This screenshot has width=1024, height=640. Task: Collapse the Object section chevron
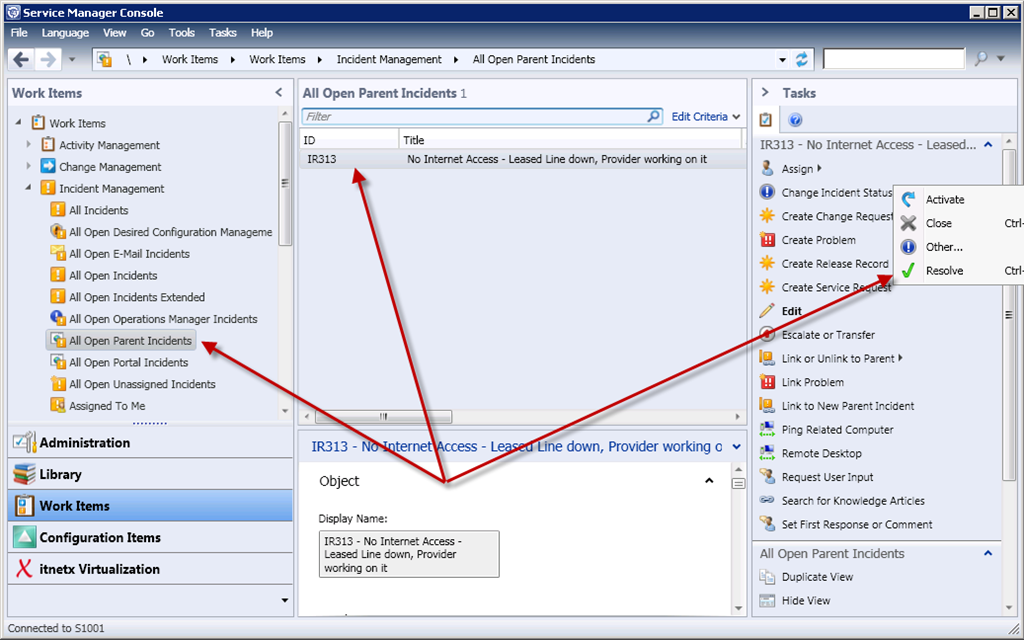[709, 481]
